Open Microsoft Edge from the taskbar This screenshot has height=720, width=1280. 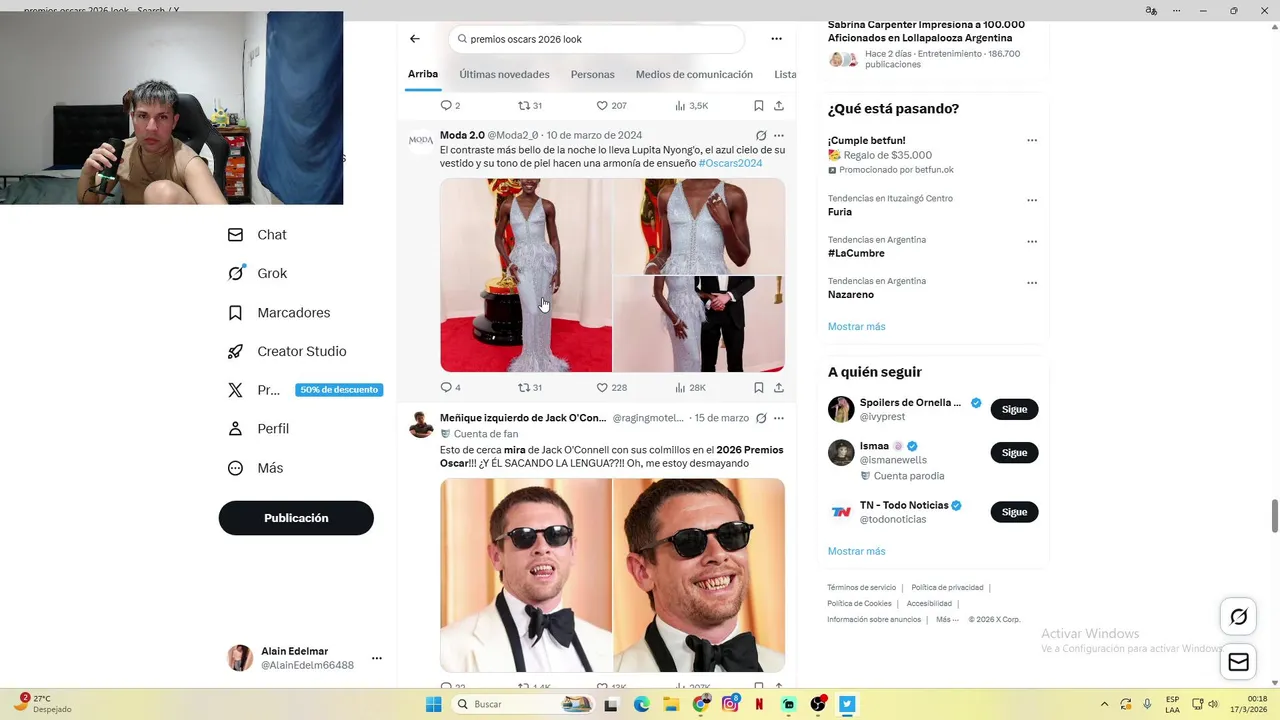(x=642, y=704)
